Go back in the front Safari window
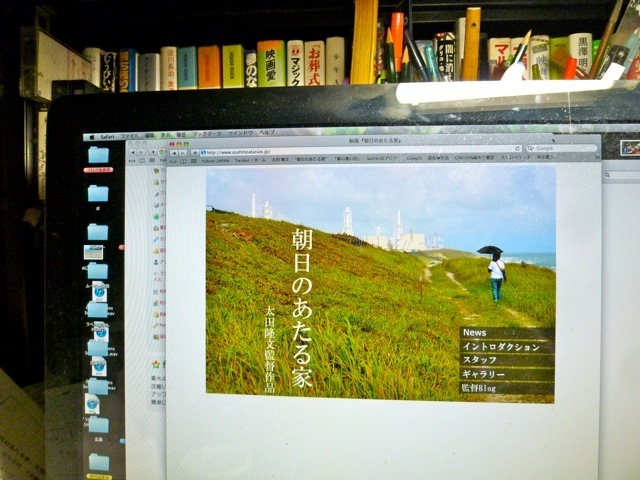Viewport: 640px width, 480px height. coord(174,153)
